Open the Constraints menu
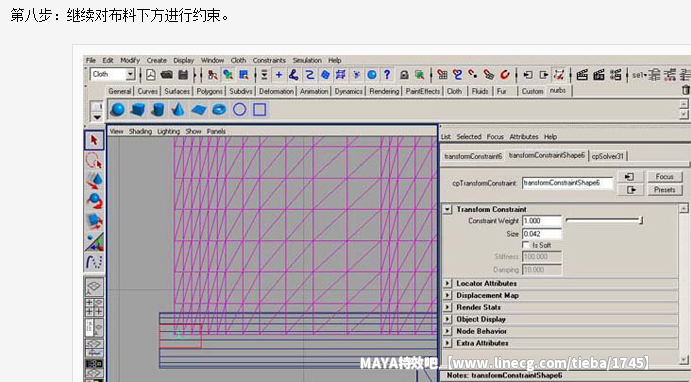691x382 pixels. click(x=269, y=60)
